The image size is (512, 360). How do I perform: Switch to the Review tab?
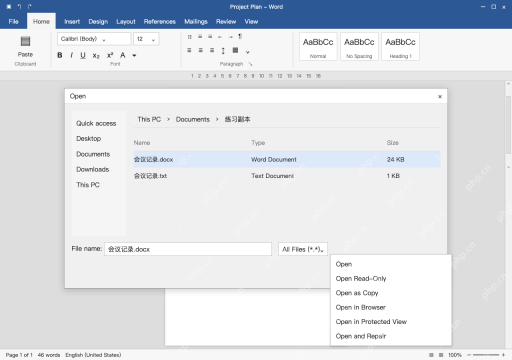click(x=226, y=22)
